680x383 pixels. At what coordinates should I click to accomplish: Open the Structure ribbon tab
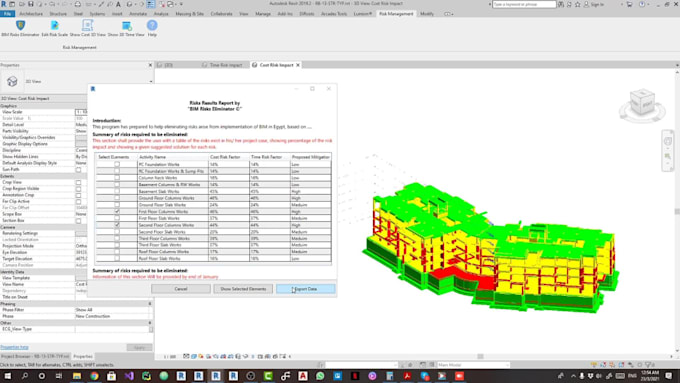58,14
